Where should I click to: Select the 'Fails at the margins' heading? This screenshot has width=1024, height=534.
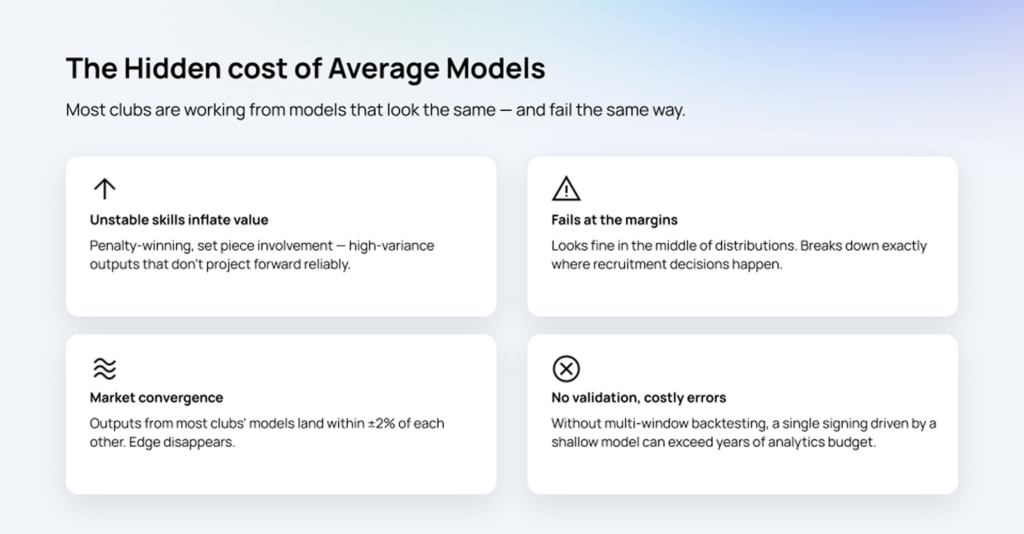[x=615, y=220]
